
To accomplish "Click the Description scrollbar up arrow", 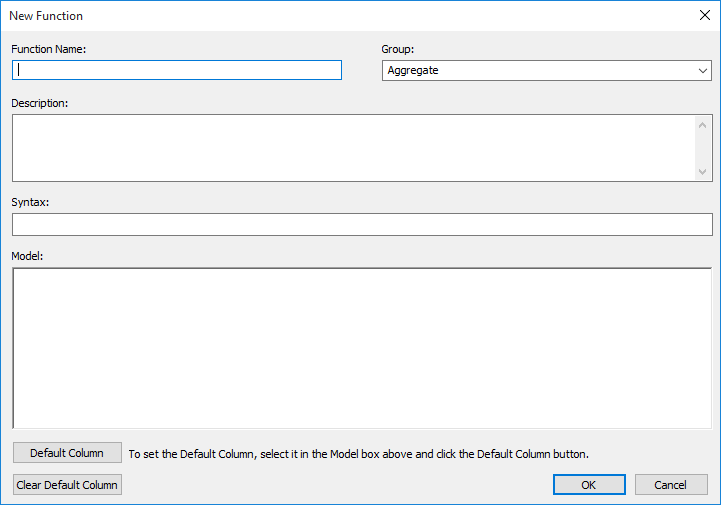I will [702, 124].
